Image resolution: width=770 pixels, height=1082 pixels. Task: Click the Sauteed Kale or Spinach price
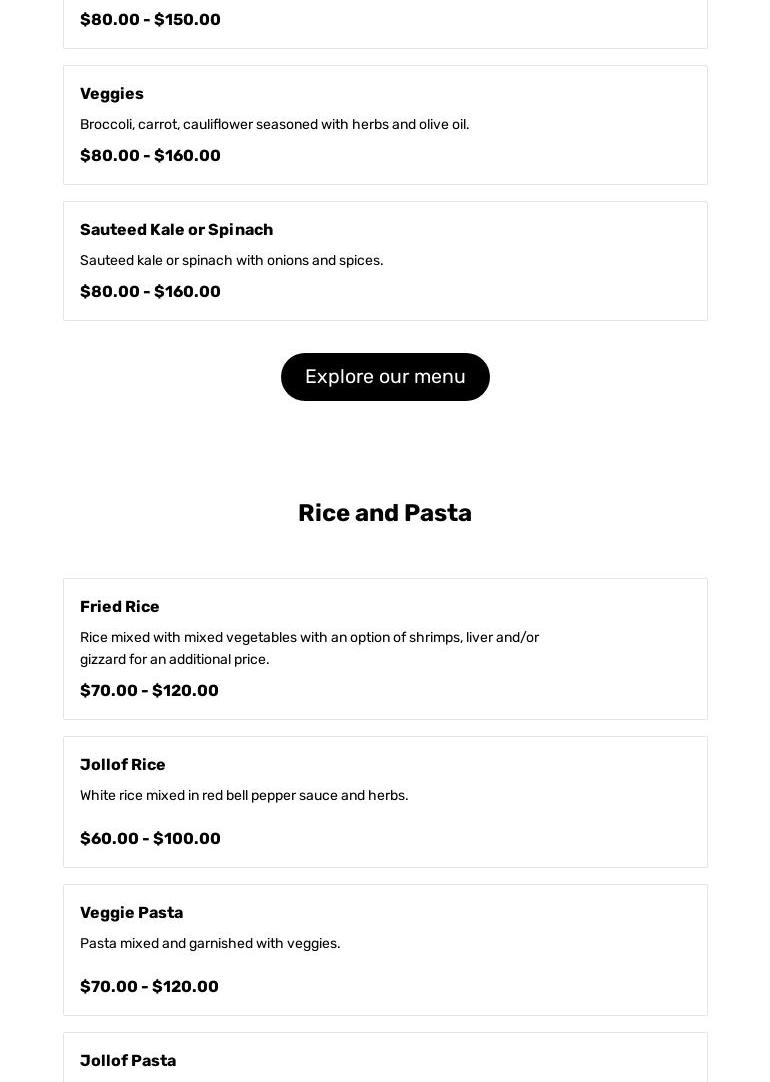point(150,292)
